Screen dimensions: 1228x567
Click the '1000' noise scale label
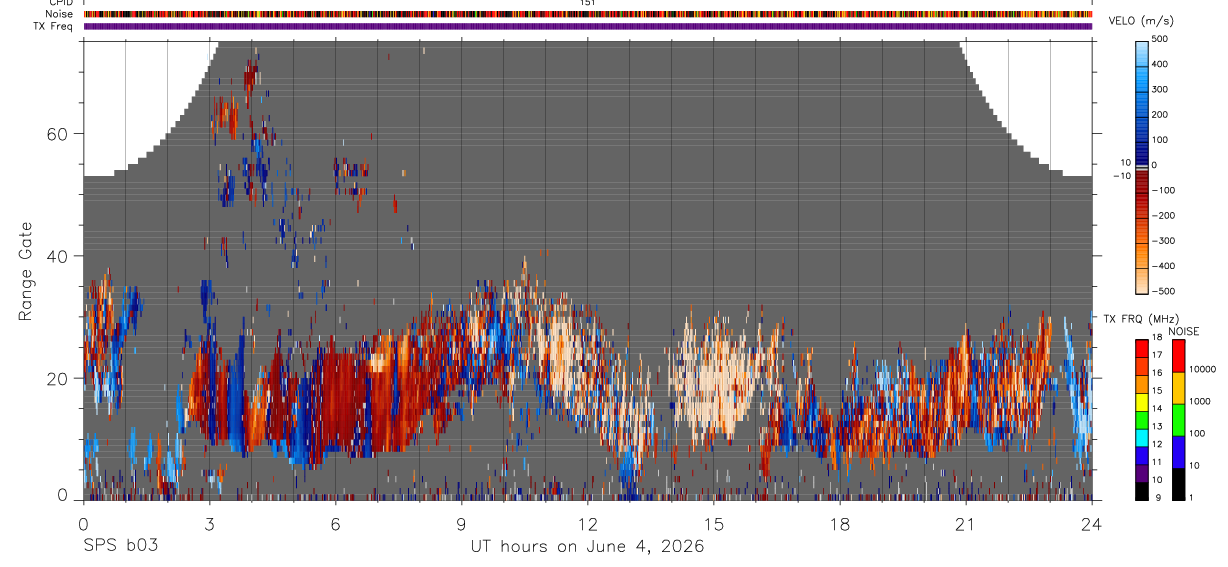coord(1201,401)
